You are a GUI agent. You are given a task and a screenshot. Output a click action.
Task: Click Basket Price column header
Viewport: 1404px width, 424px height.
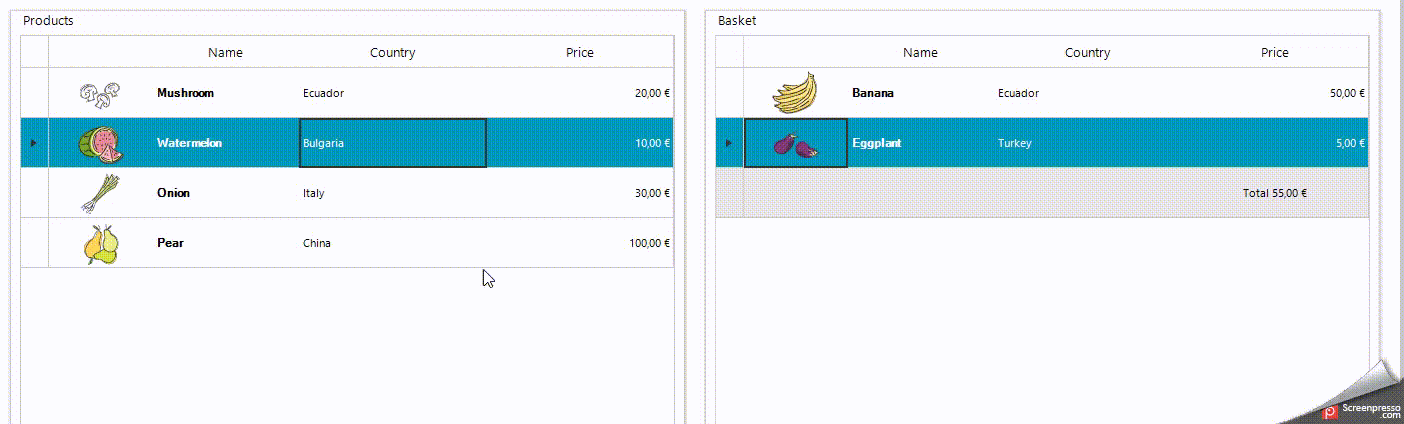click(x=1274, y=53)
